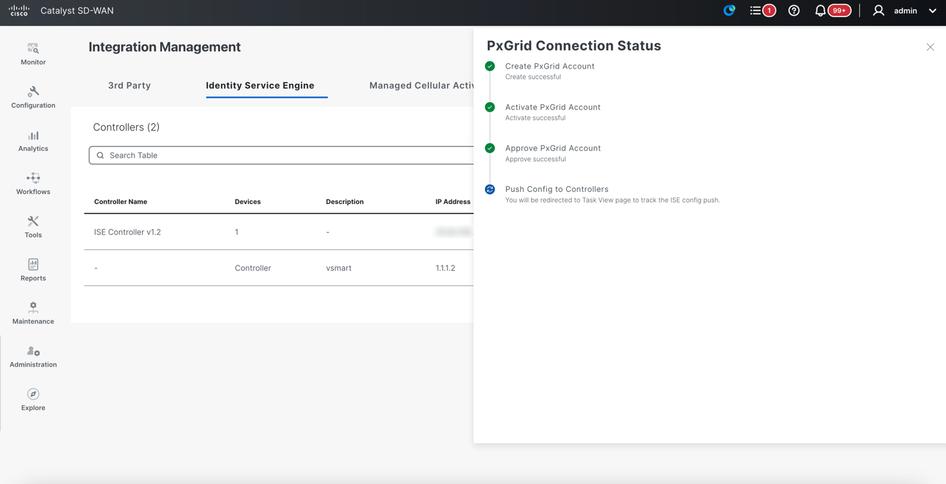Select the ISE Controller v1.2 row name
946x484 pixels.
127,232
